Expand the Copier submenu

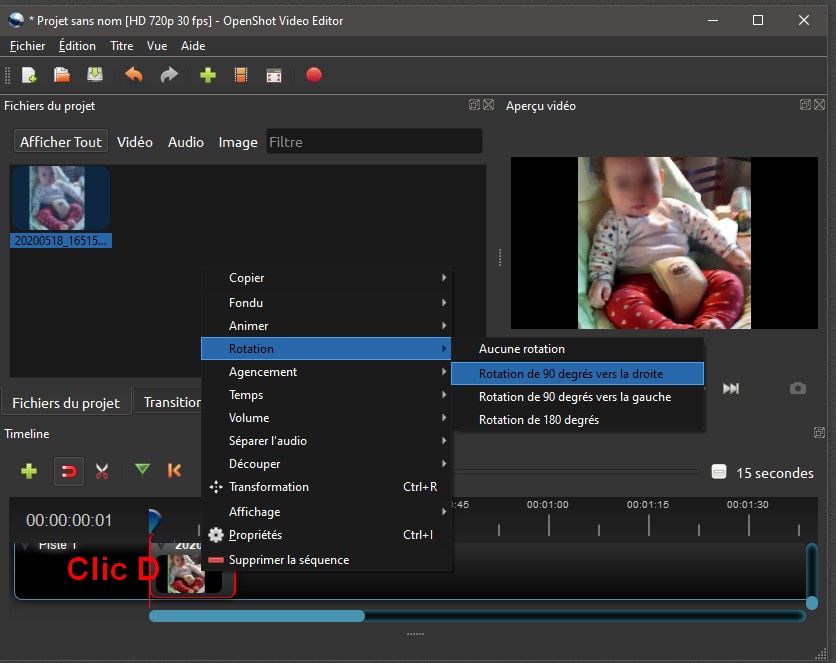[x=326, y=278]
